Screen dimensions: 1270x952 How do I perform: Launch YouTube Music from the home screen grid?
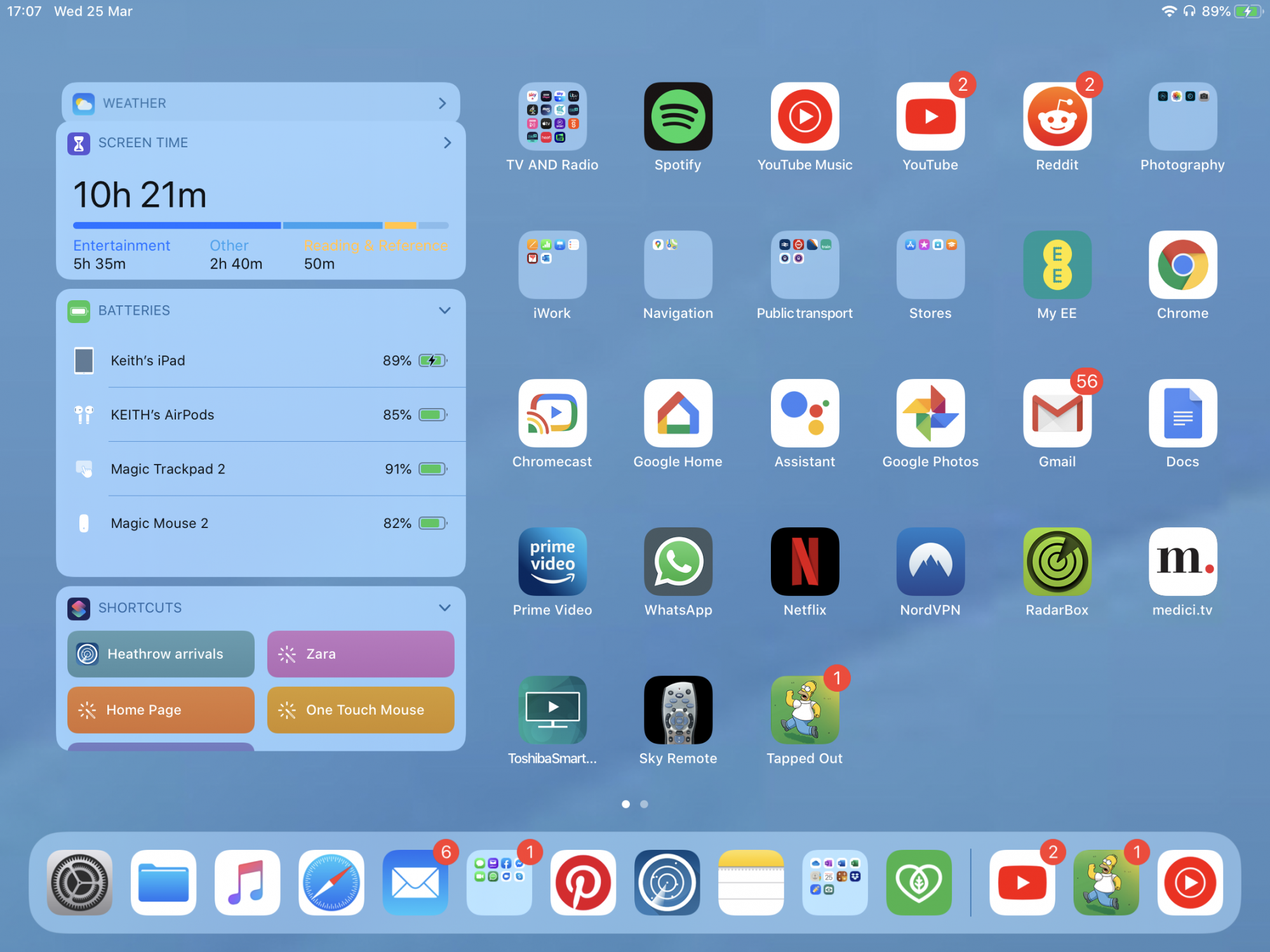[x=805, y=117]
